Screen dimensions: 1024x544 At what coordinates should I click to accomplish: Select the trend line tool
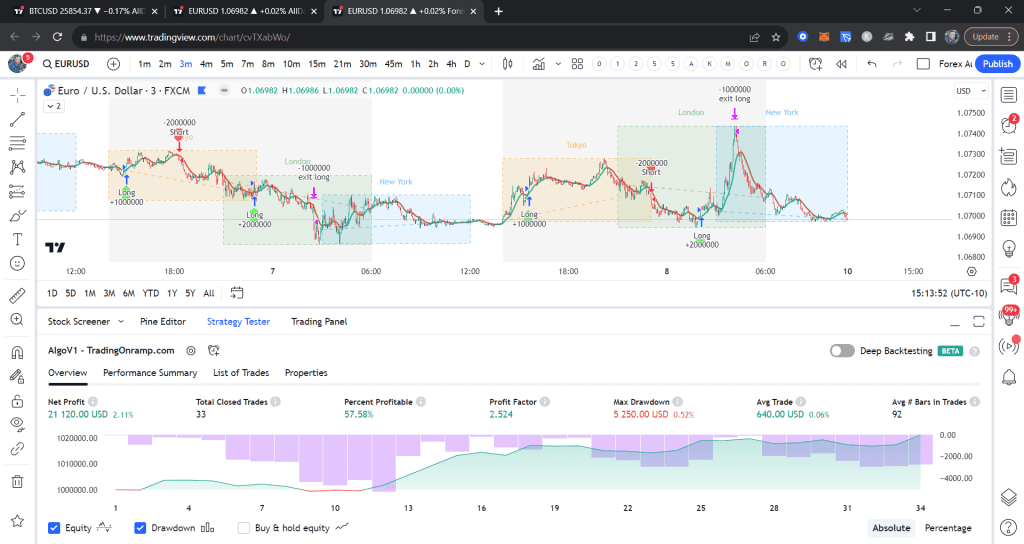coord(17,119)
